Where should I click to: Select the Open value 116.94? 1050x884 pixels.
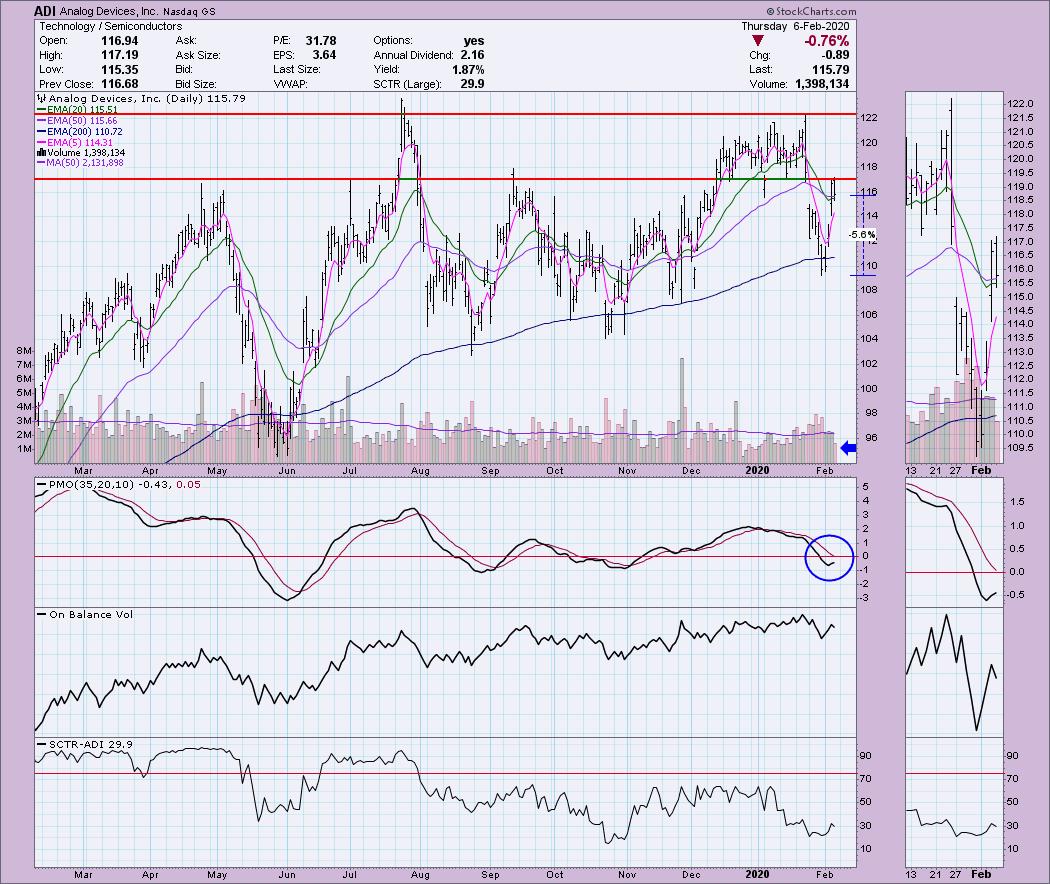tap(119, 41)
